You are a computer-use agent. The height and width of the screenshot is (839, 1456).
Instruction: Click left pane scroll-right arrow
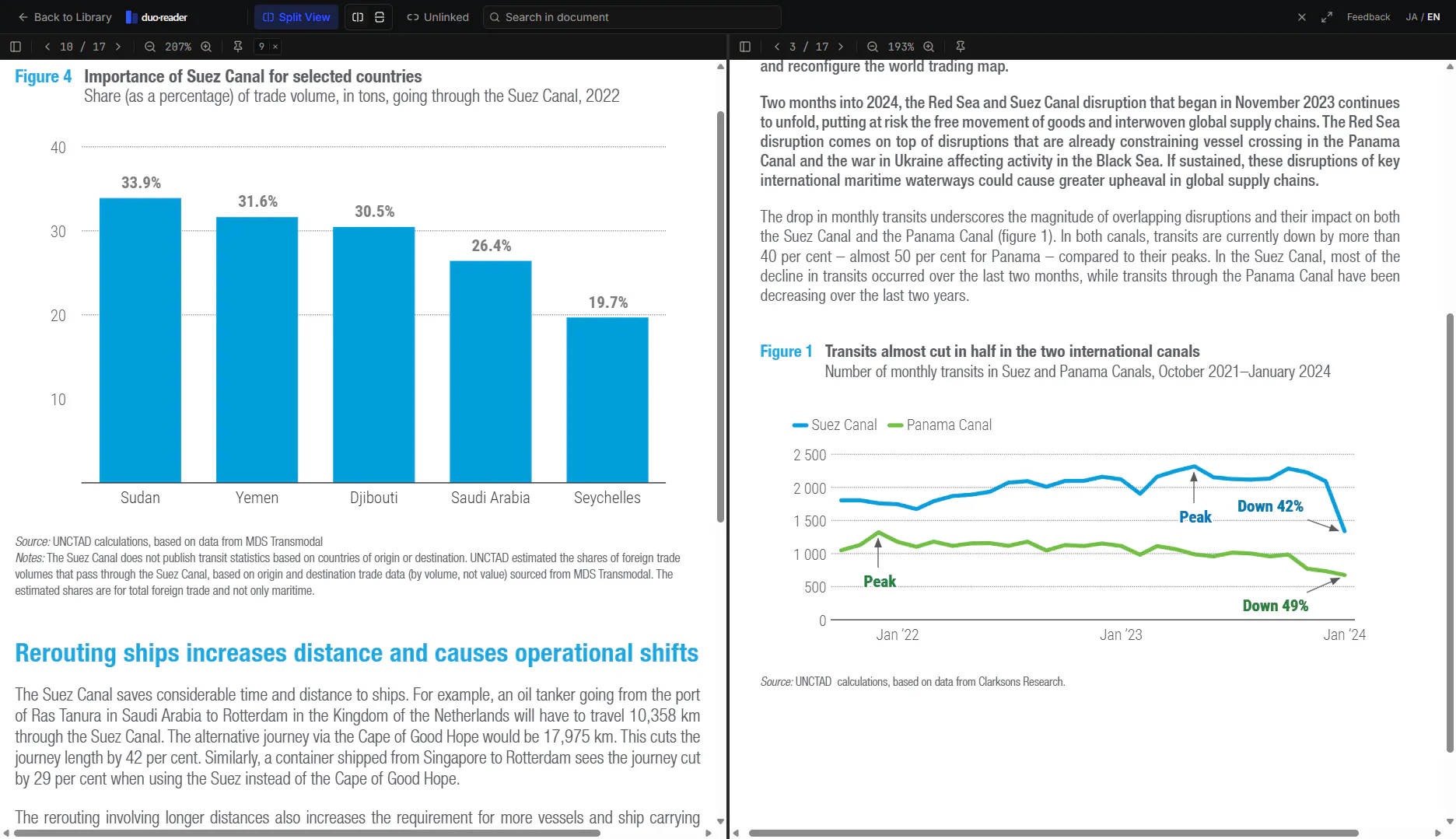click(x=708, y=833)
